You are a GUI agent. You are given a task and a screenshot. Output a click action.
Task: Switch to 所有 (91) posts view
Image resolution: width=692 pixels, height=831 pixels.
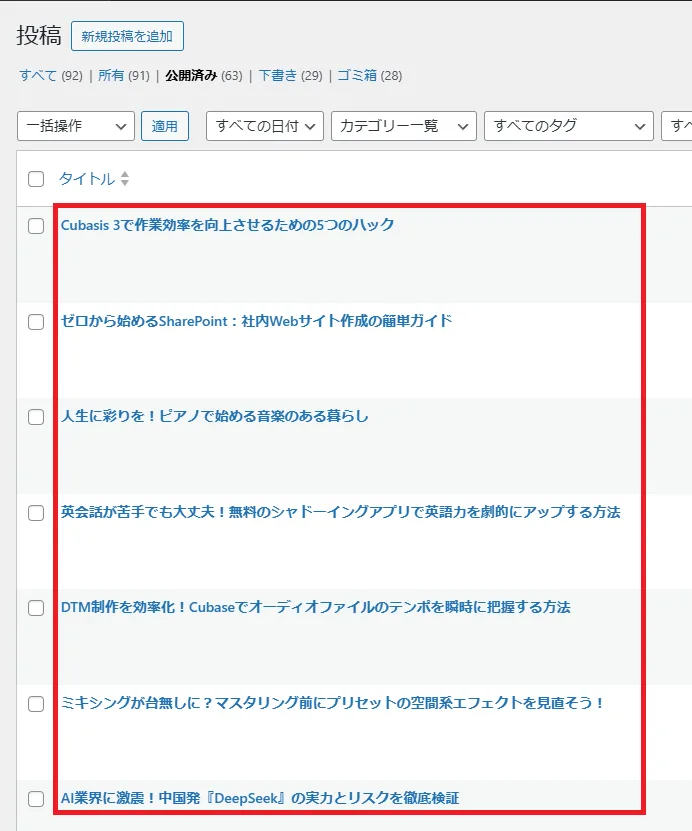tap(123, 76)
